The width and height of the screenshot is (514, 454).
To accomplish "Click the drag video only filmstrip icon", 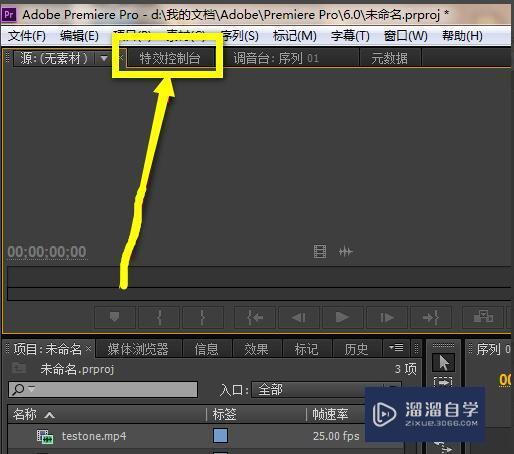I will point(320,251).
